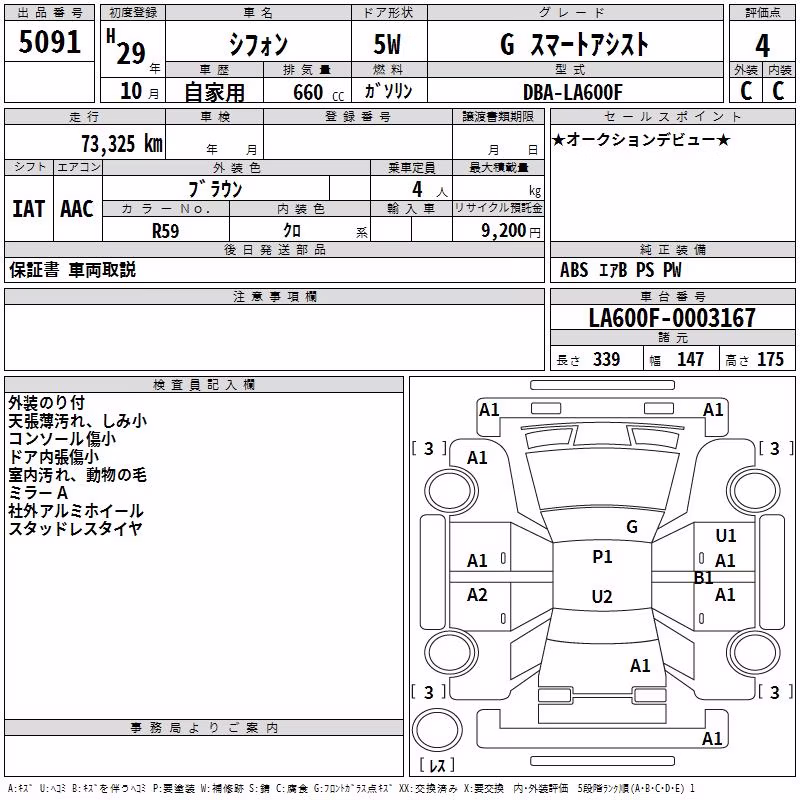
Task: Click inspector note 社外アルミホイール
Action: [x=76, y=510]
